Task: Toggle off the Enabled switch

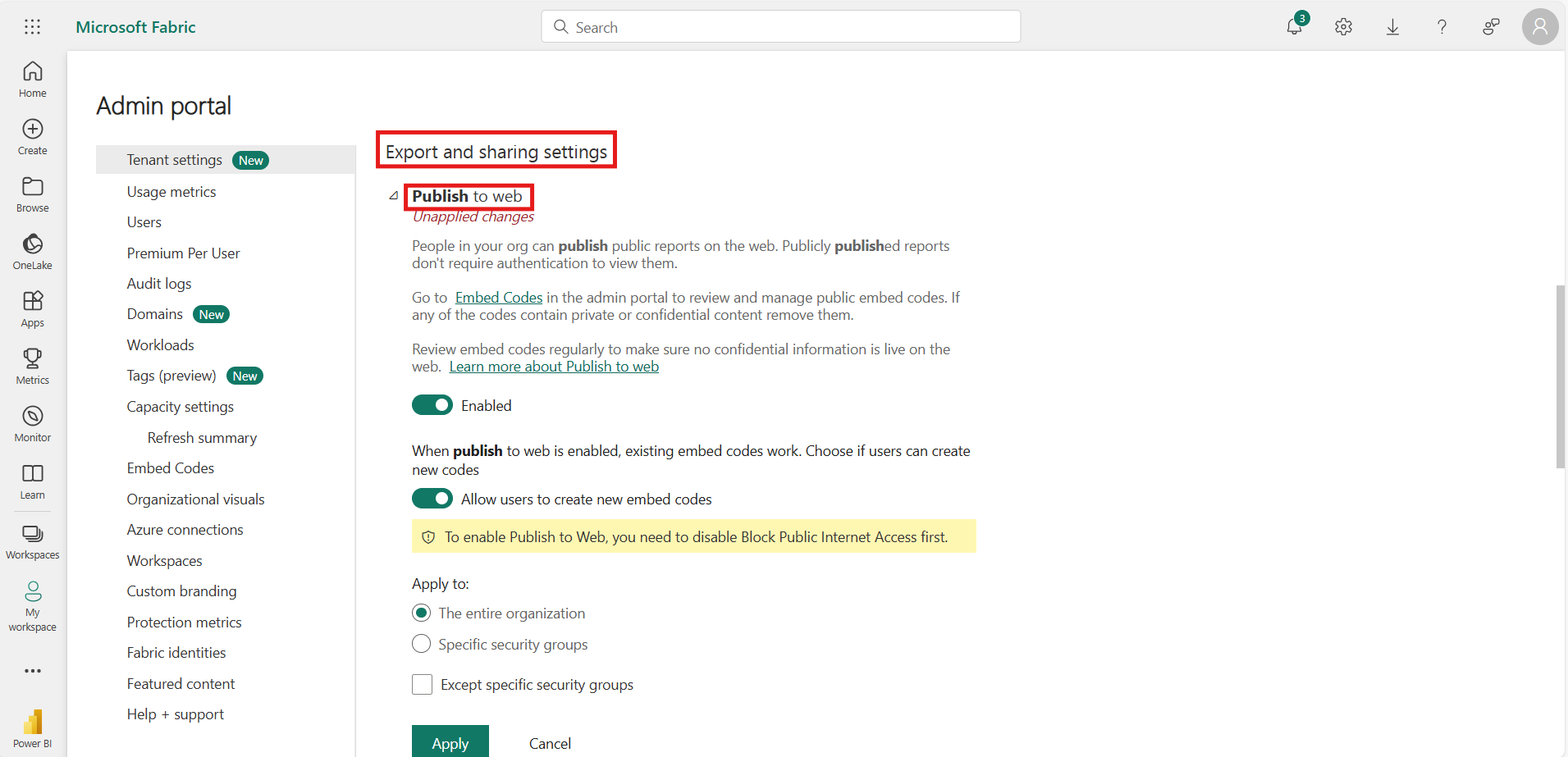Action: point(432,405)
